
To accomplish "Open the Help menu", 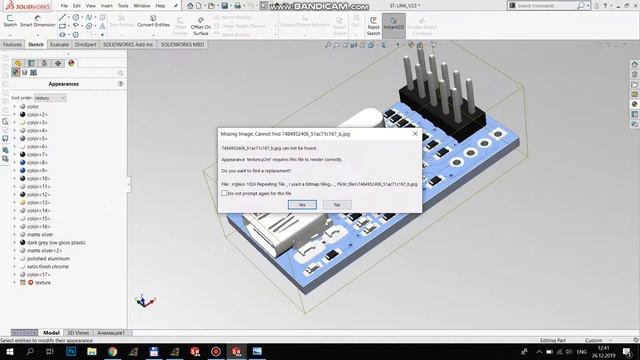I will tap(160, 6).
